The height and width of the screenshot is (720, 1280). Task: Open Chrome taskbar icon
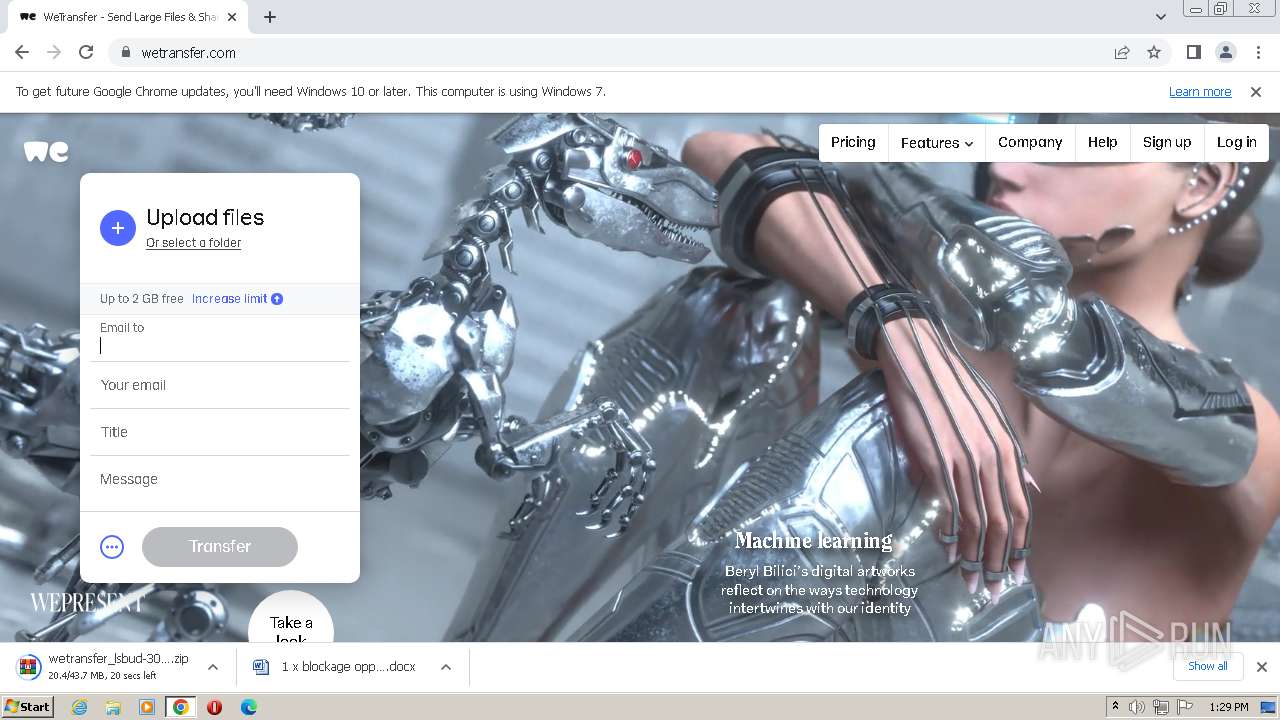pyautogui.click(x=180, y=707)
